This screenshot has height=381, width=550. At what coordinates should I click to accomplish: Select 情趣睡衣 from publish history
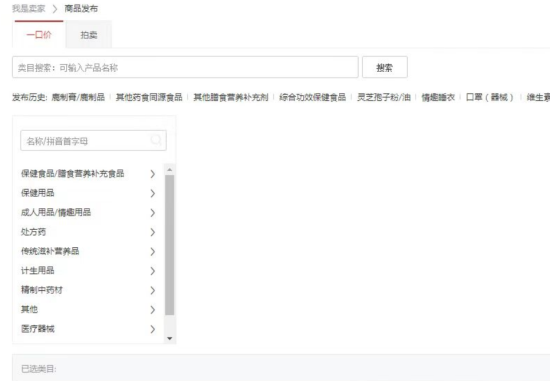click(438, 97)
